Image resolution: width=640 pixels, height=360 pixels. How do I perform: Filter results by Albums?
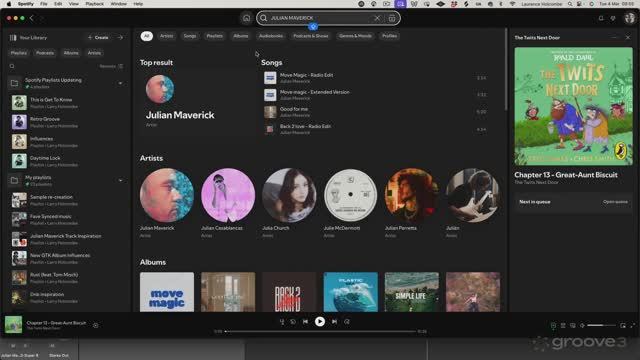click(241, 36)
